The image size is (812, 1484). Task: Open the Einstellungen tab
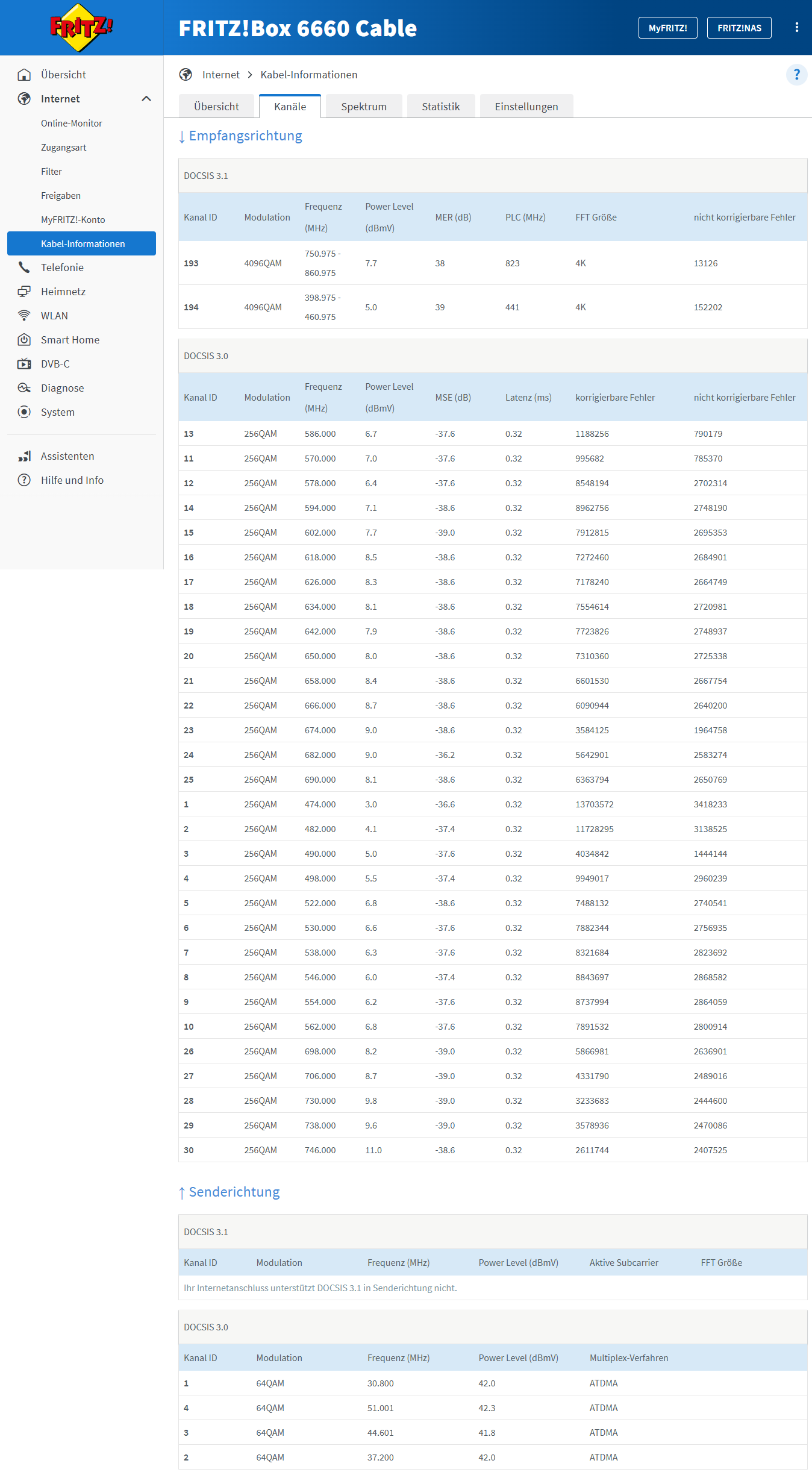[x=526, y=107]
